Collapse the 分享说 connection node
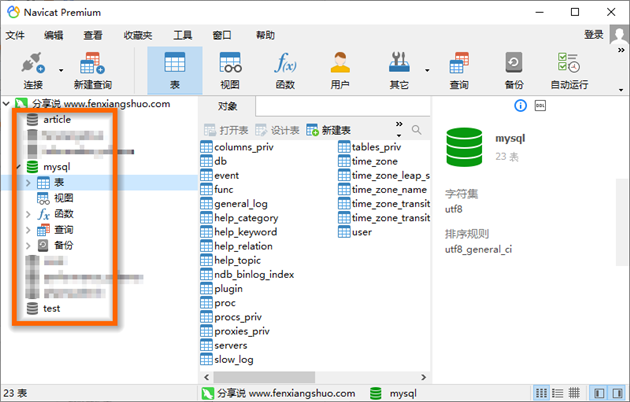 click(6, 104)
